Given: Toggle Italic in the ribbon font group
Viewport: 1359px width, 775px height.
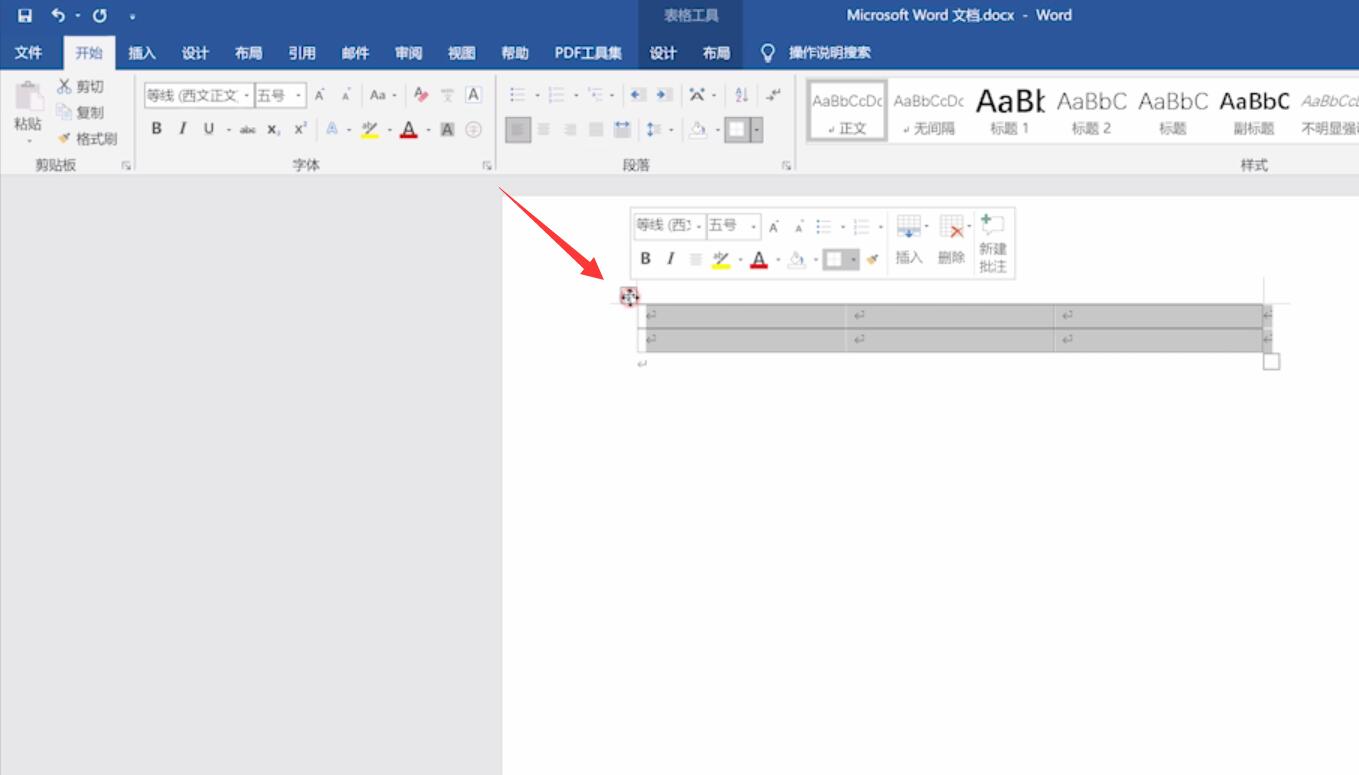Looking at the screenshot, I should [183, 129].
